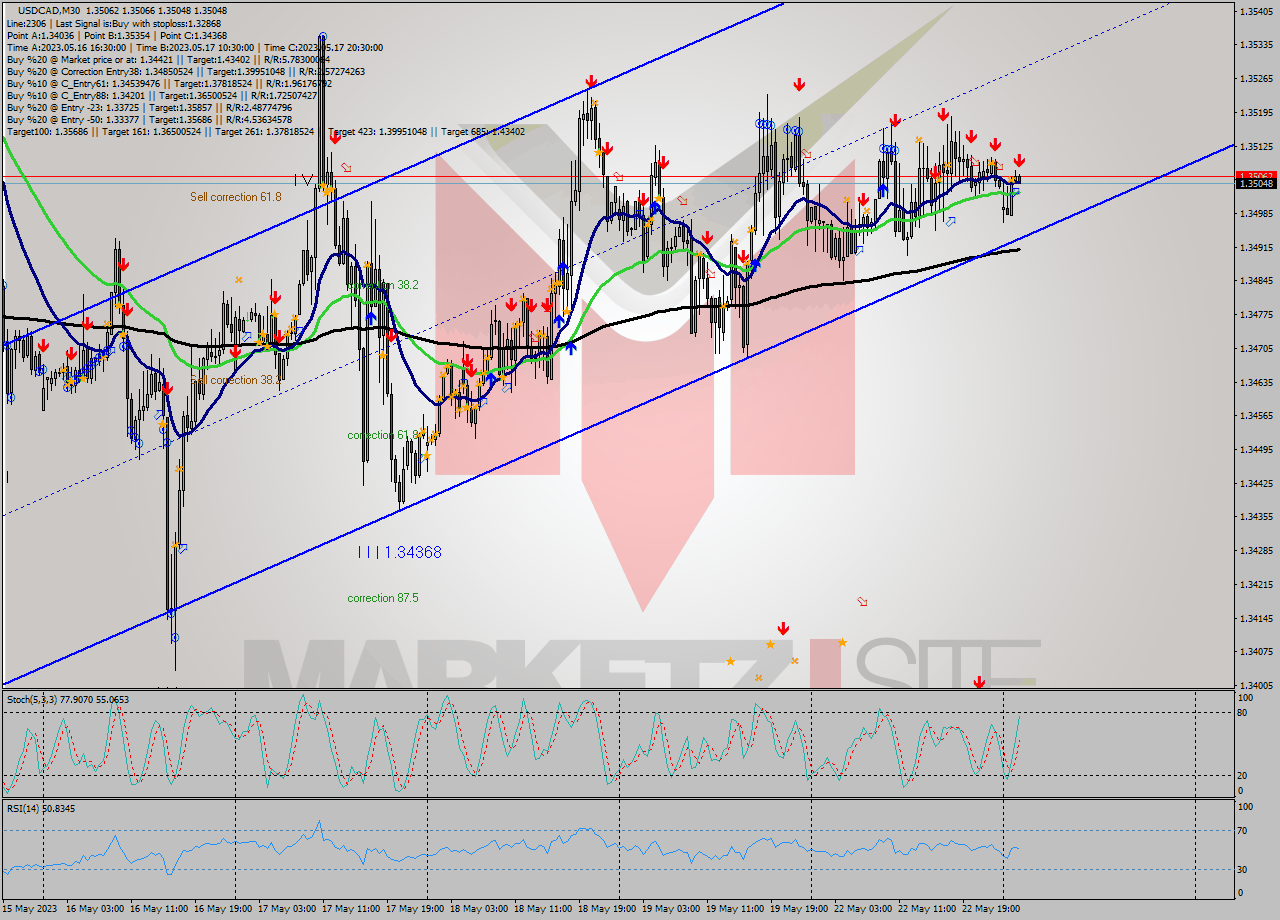Click the 1.35265 price axis label
The image size is (1280, 920).
(1256, 79)
